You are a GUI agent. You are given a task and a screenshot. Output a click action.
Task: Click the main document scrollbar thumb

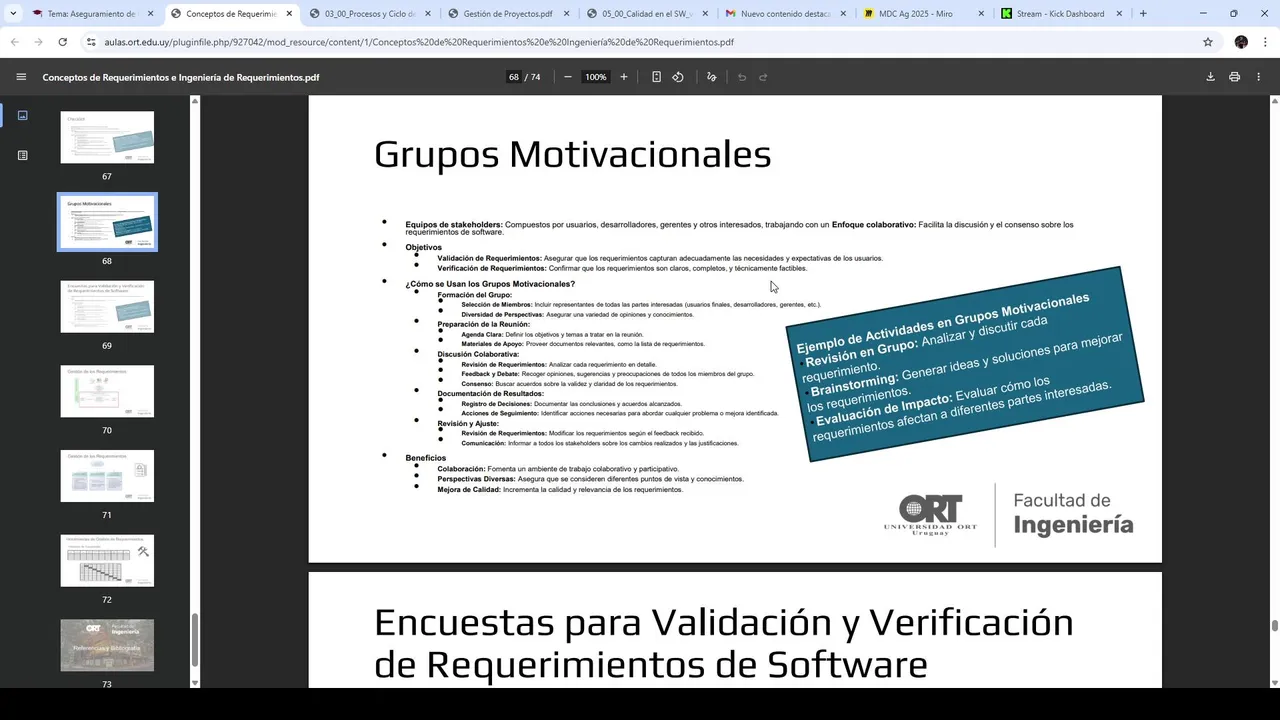(x=1275, y=626)
